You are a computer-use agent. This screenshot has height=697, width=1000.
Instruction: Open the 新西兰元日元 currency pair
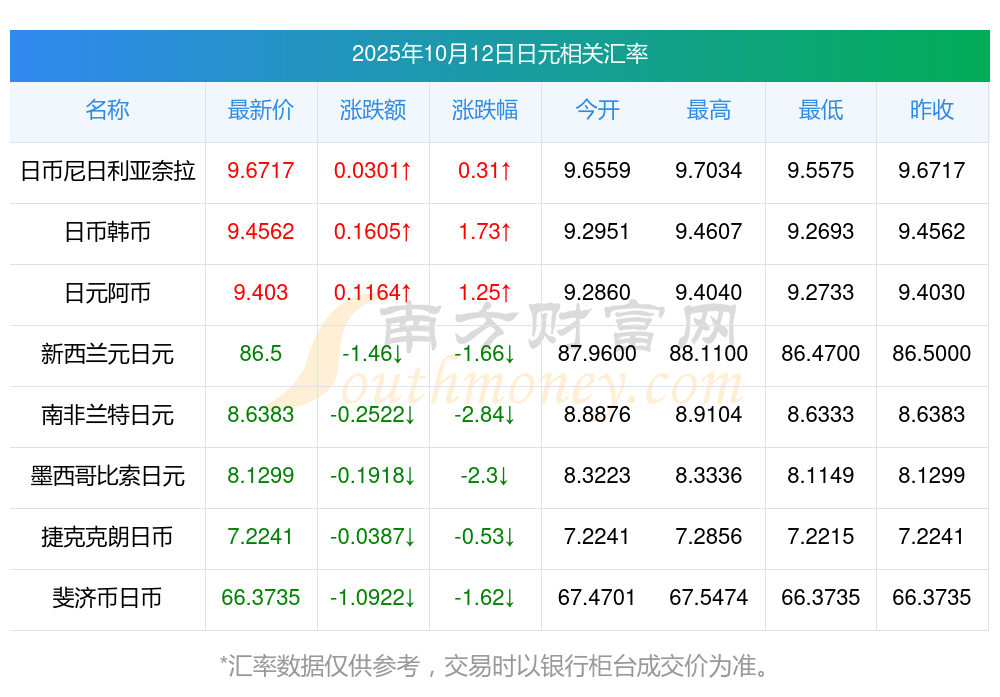click(x=107, y=354)
